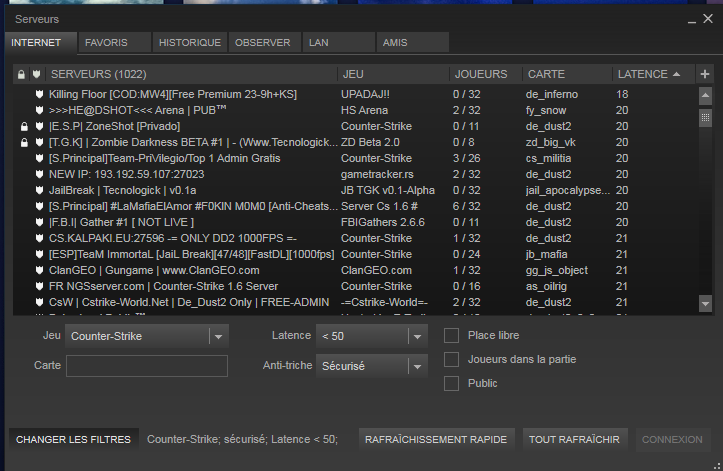Click the lock icon on the ZoneShot row

pos(24,126)
